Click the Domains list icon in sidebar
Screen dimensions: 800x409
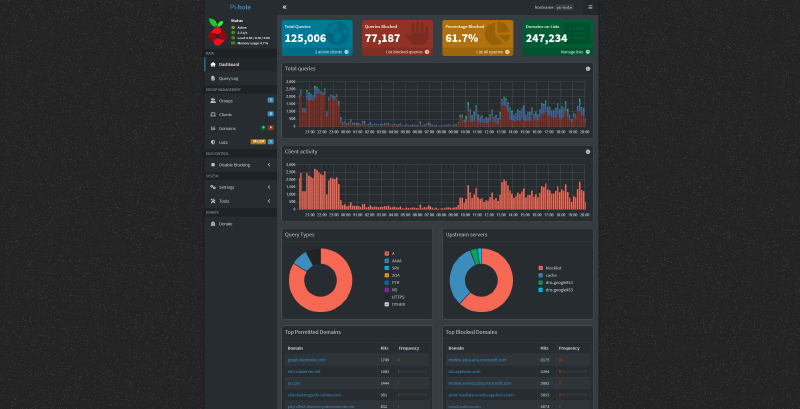click(213, 128)
